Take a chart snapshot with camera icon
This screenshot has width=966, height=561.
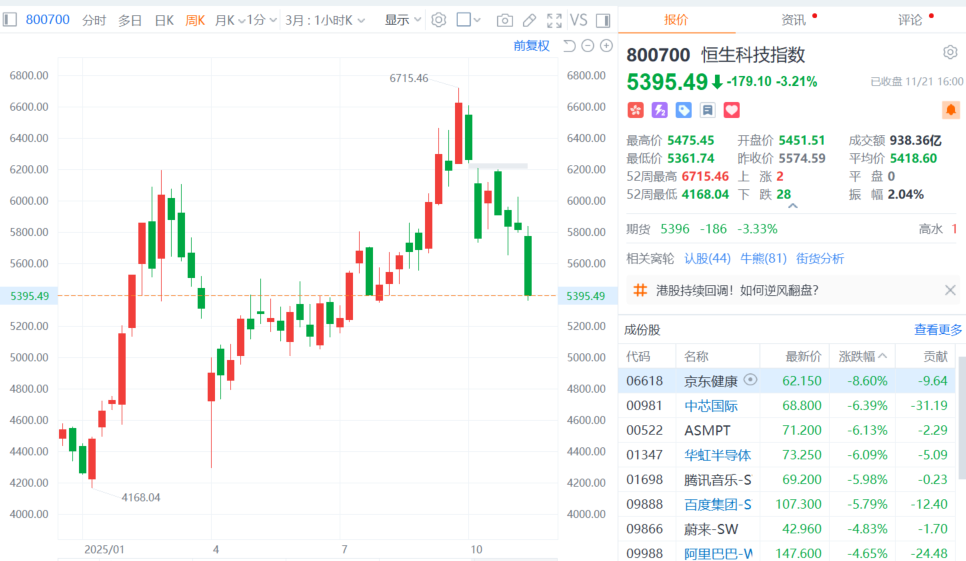click(x=505, y=21)
